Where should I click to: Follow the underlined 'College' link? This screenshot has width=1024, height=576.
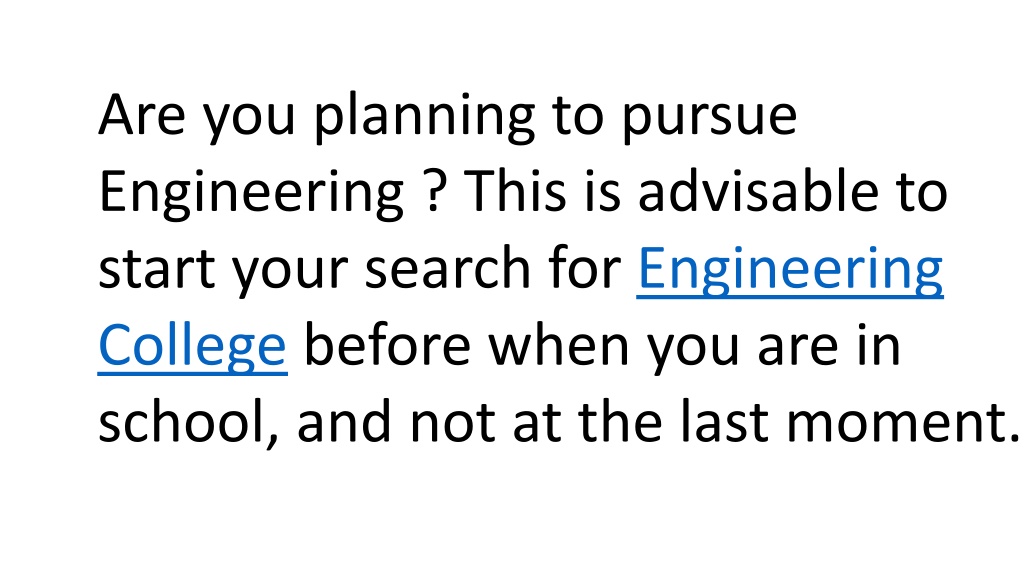193,348
